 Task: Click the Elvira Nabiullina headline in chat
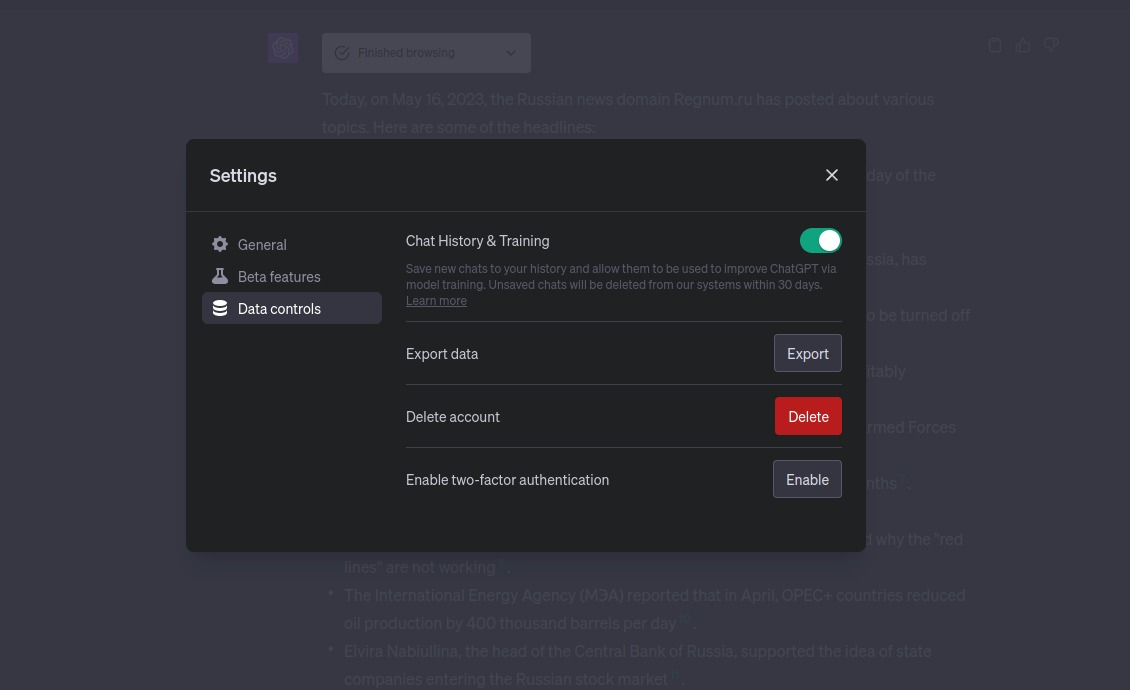tap(638, 665)
